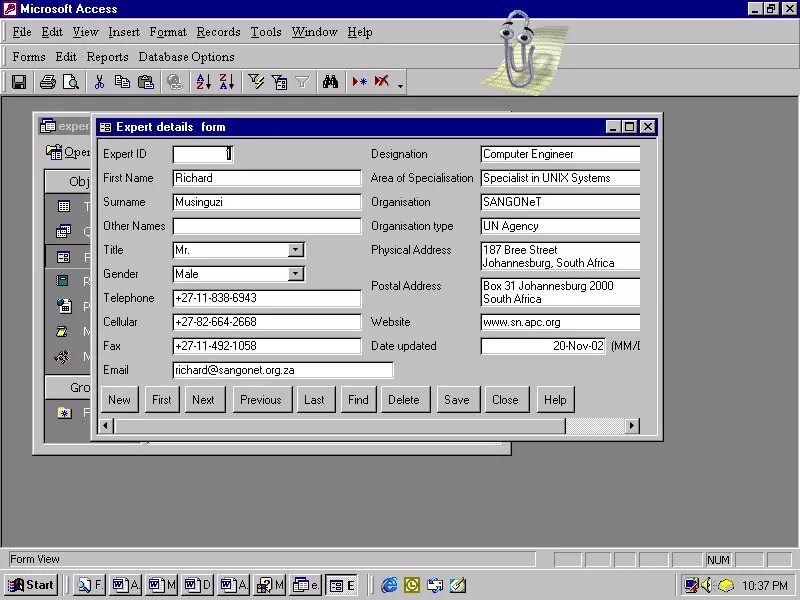Jump to the Last record button
The width and height of the screenshot is (800, 600).
[314, 399]
